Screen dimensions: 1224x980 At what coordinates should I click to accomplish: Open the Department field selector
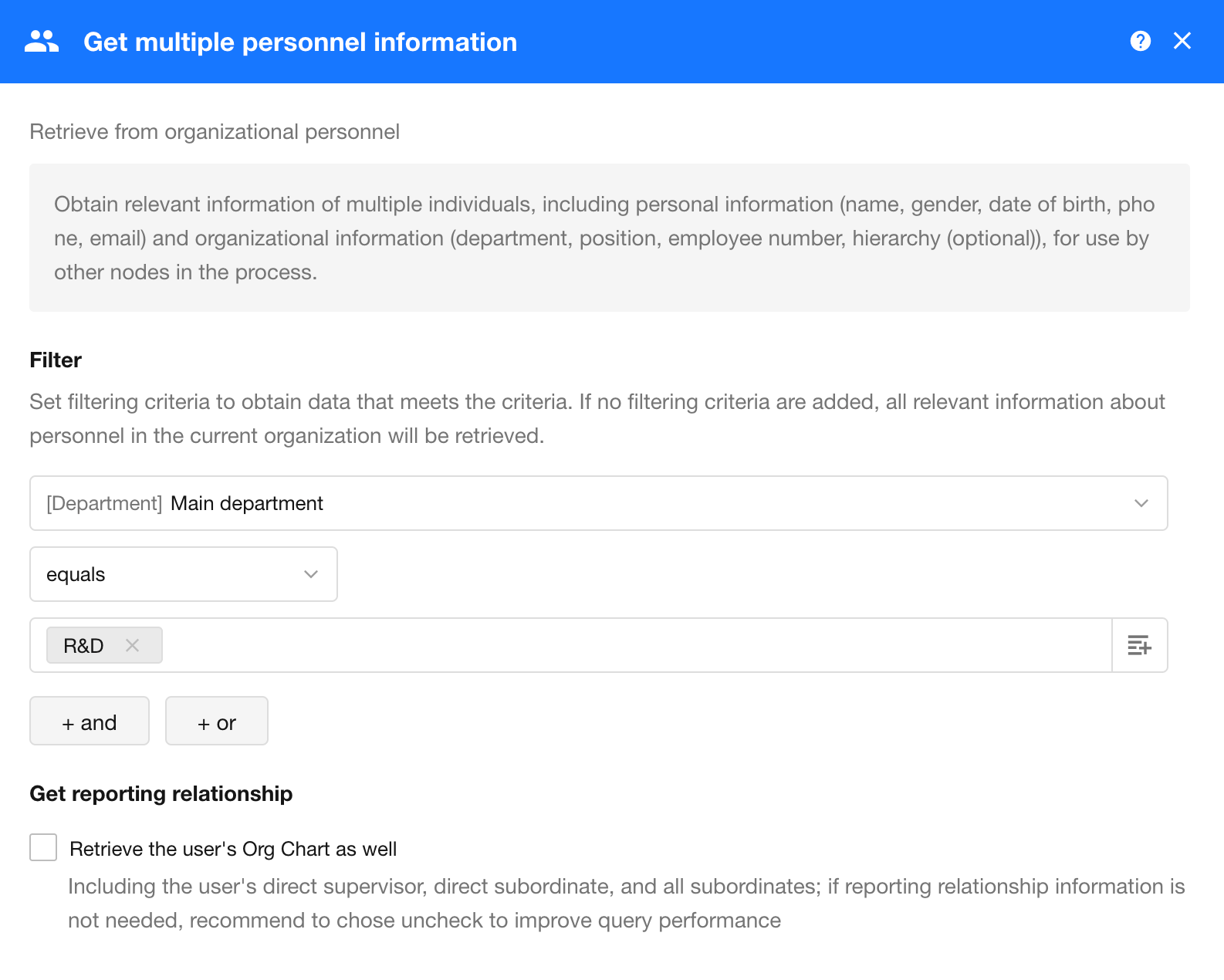click(x=598, y=503)
